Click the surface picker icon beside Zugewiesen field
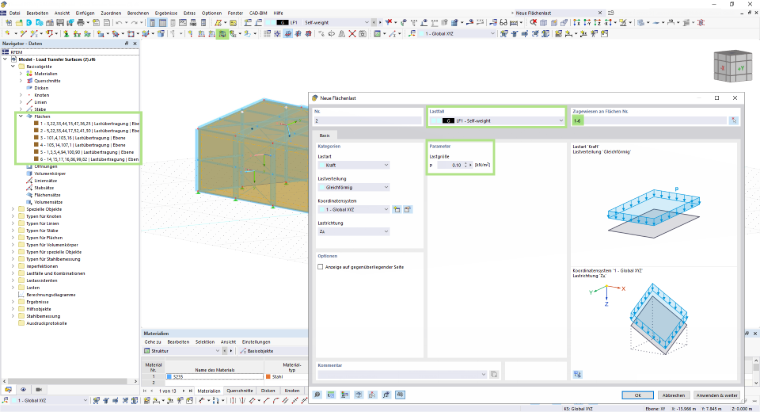760x412 pixels. [x=733, y=121]
